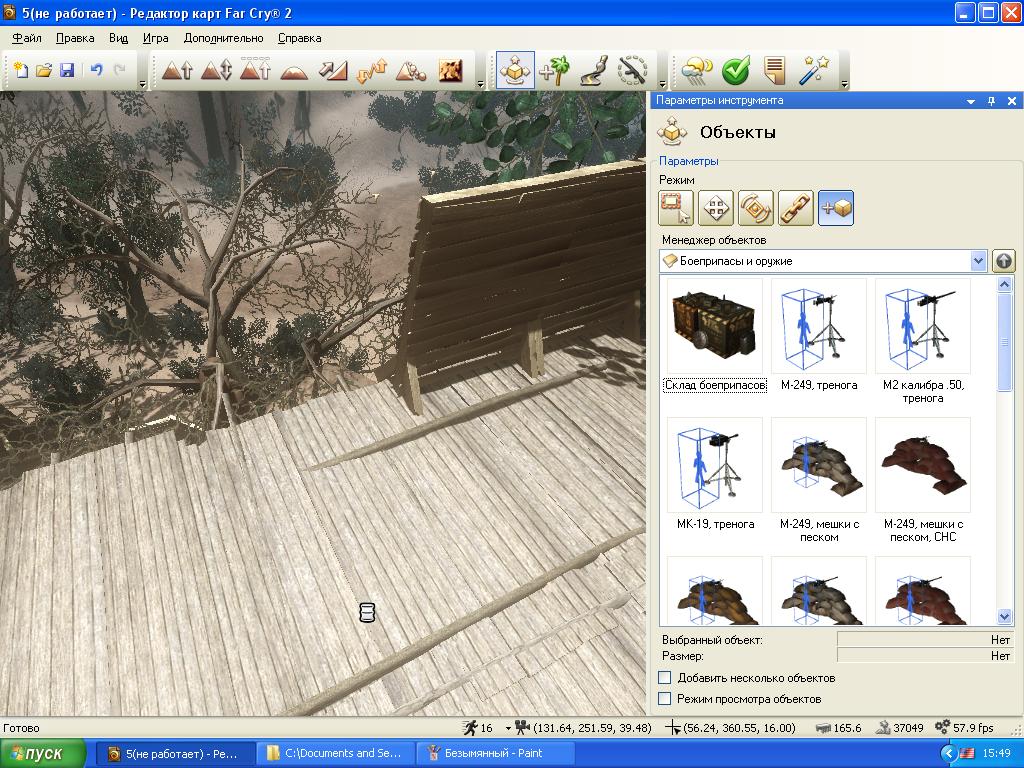Select the М-249, мешки с песком object

(x=819, y=481)
